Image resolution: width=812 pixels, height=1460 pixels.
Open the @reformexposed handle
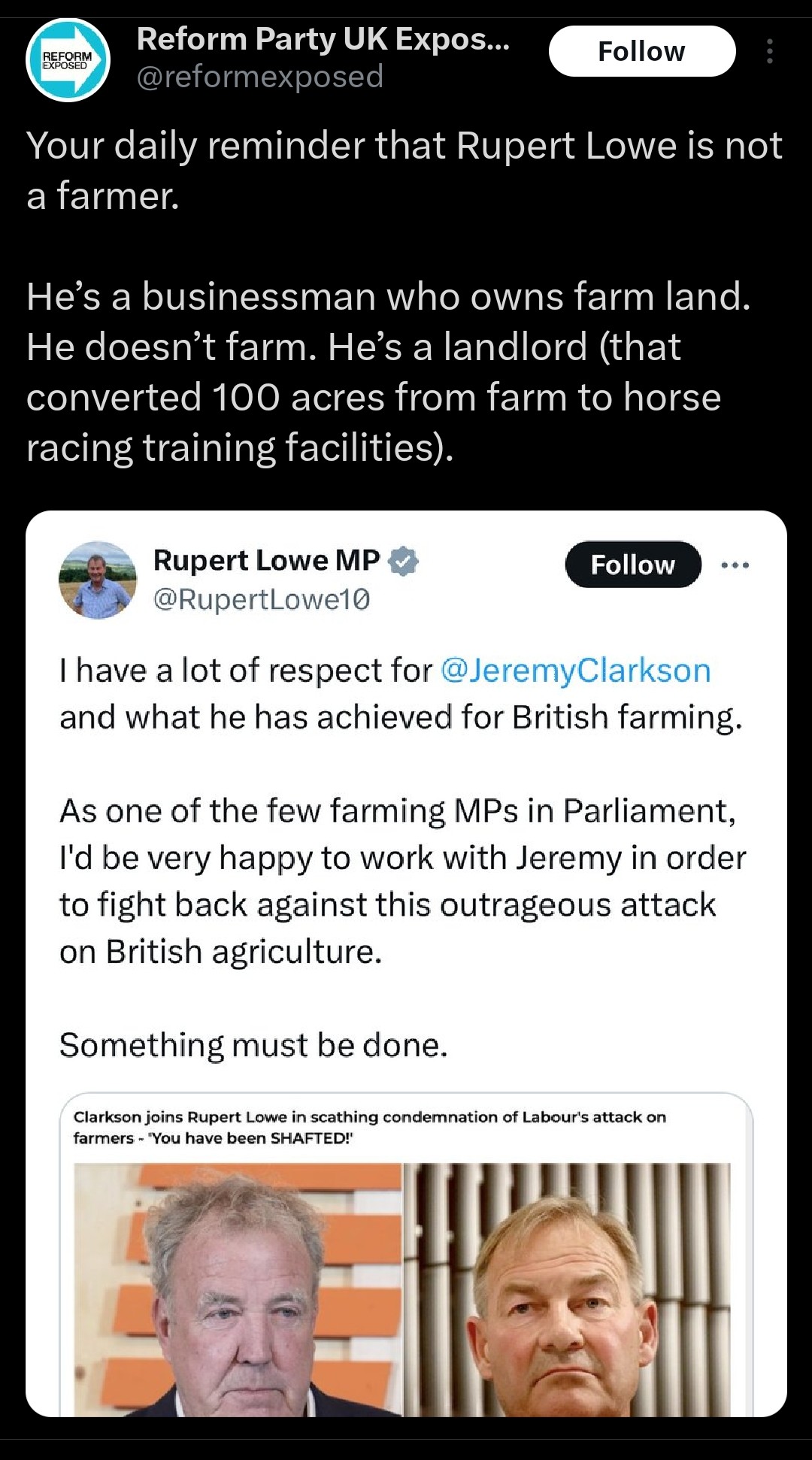(x=259, y=77)
